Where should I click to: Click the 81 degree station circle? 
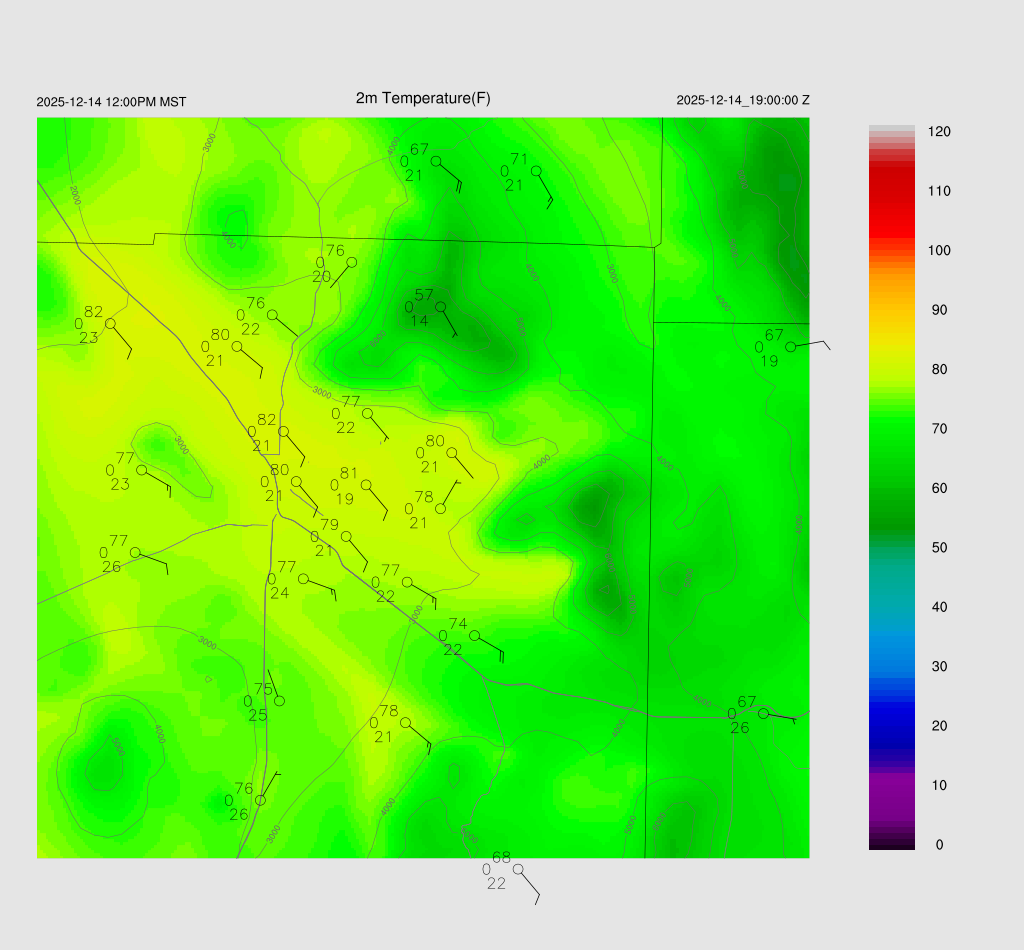pyautogui.click(x=366, y=485)
